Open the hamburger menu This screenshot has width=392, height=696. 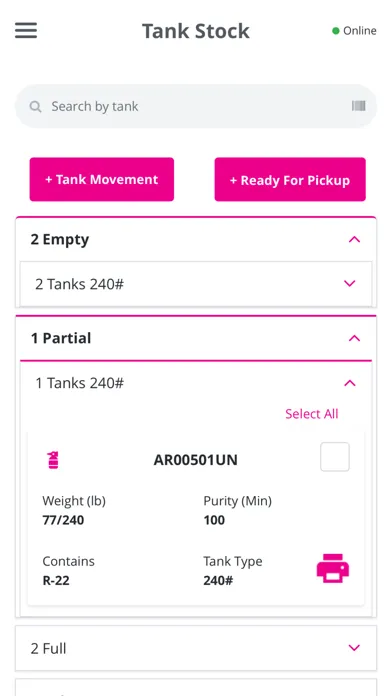coord(26,31)
